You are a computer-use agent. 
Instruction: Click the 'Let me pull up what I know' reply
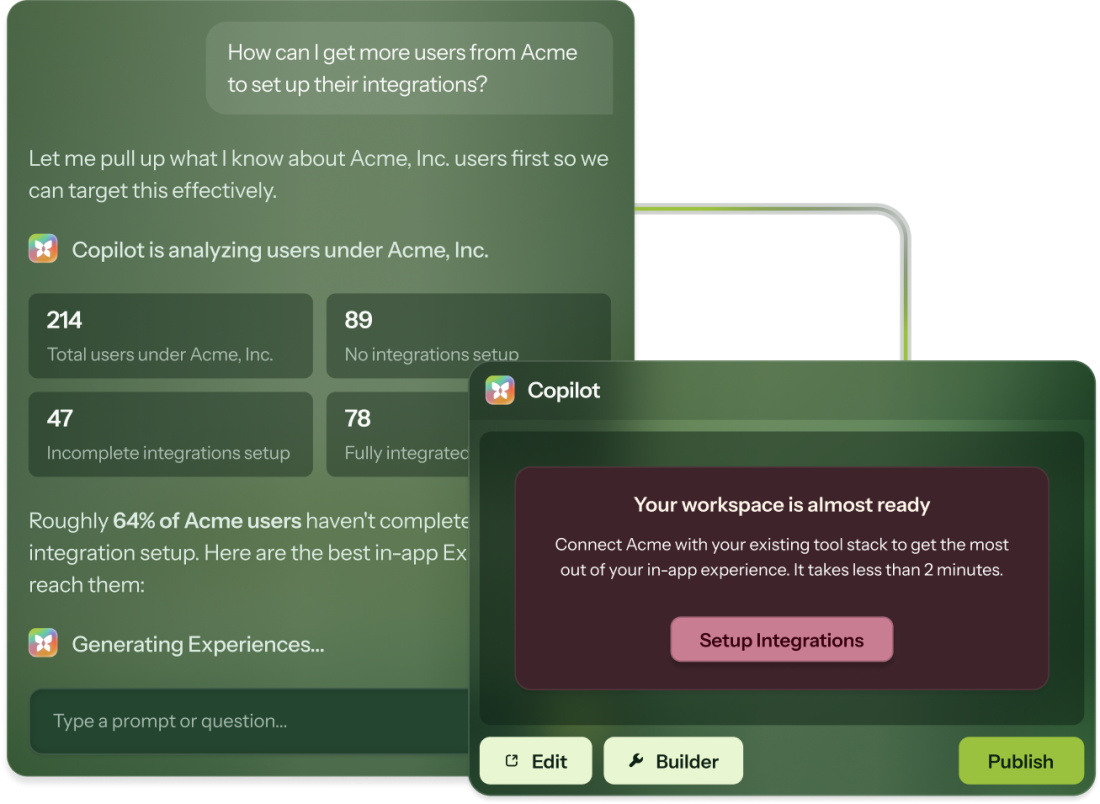click(x=318, y=174)
